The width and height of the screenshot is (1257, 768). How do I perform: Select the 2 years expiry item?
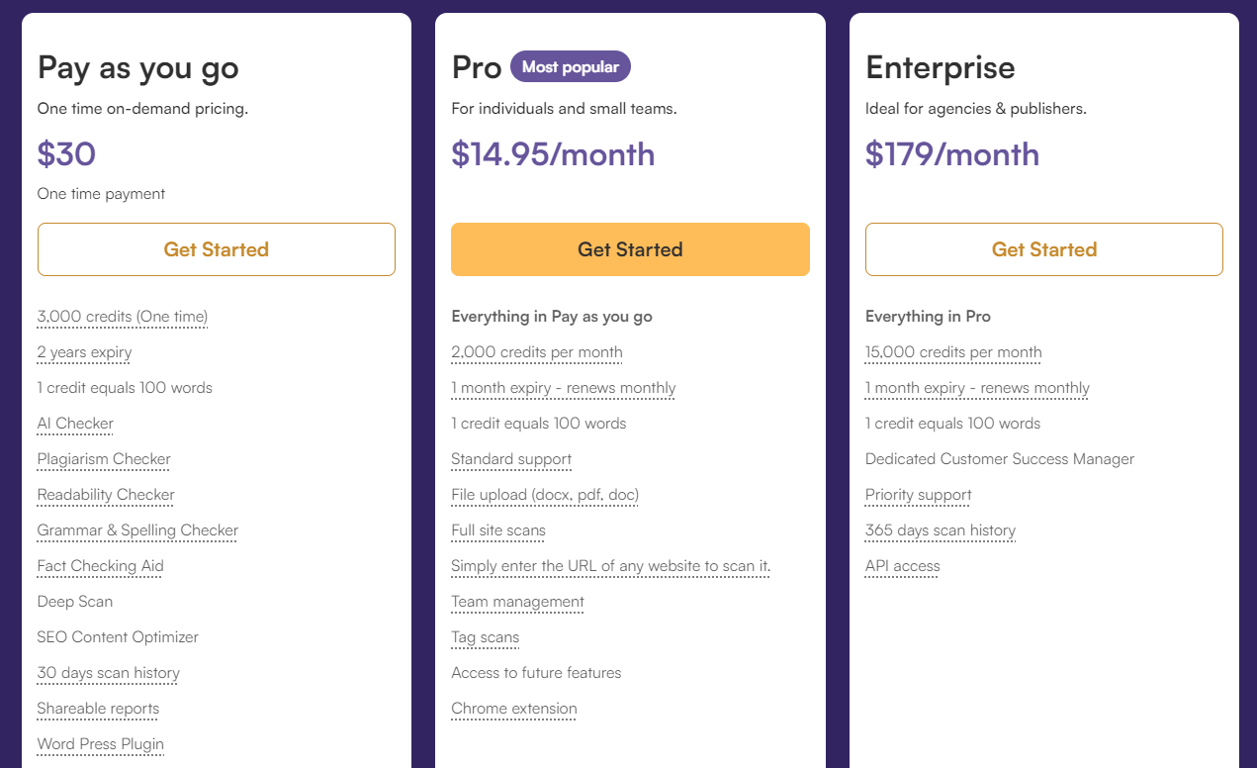coord(84,352)
